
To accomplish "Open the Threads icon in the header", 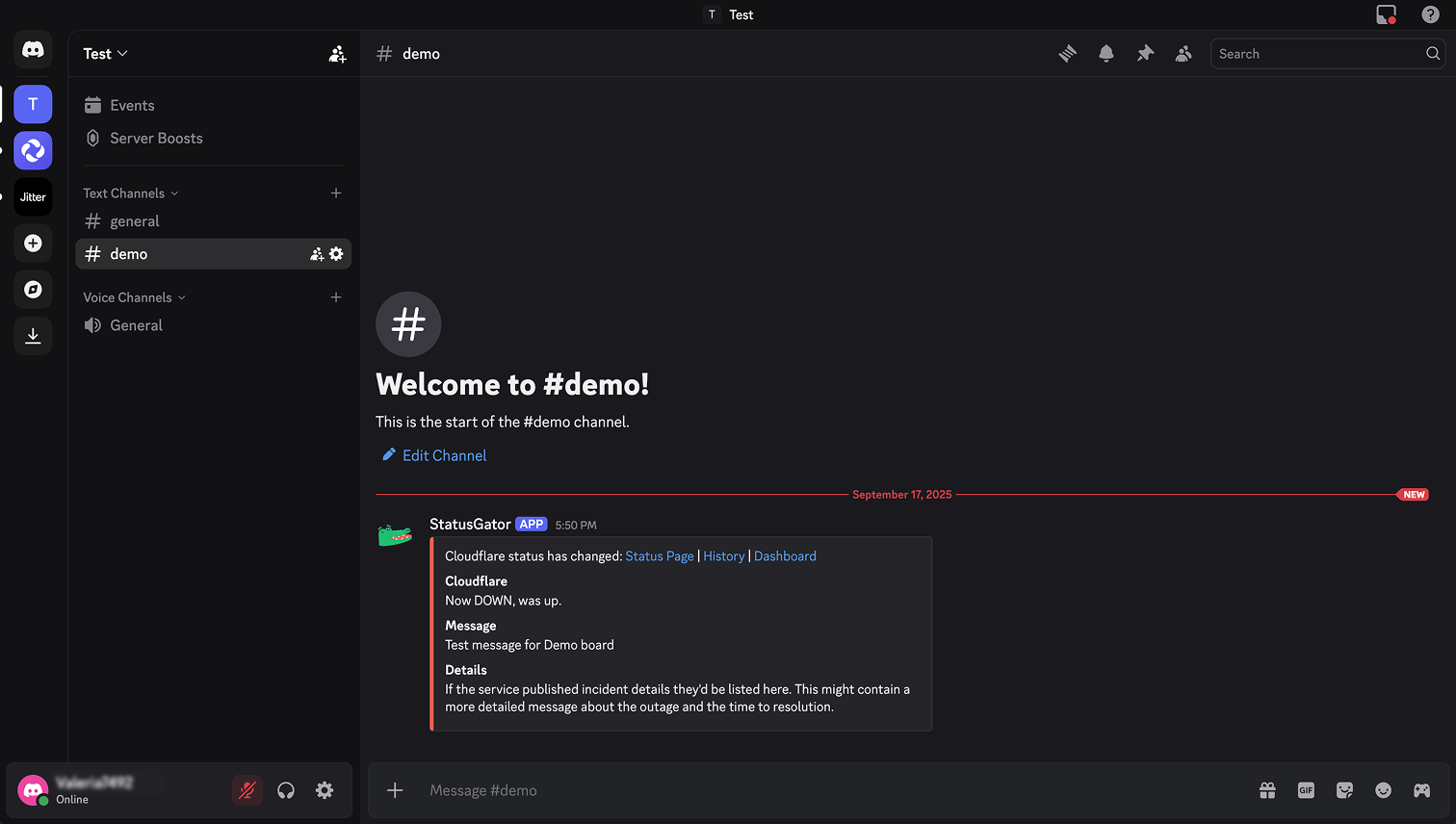I will pos(1068,54).
